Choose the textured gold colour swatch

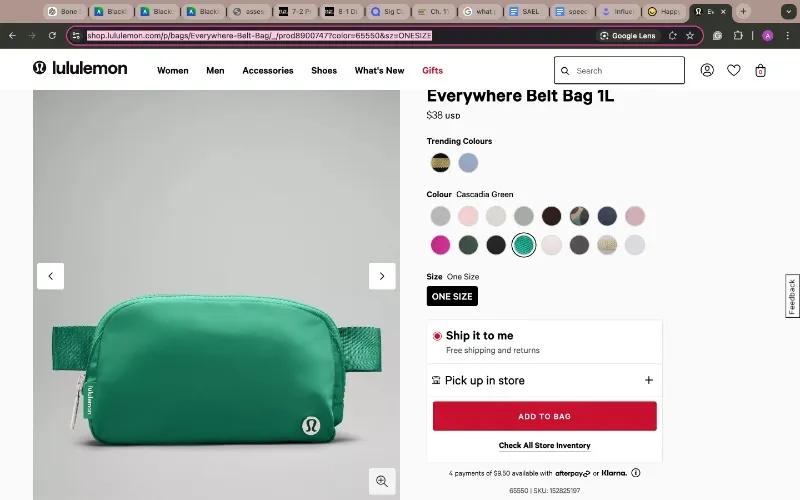[607, 245]
